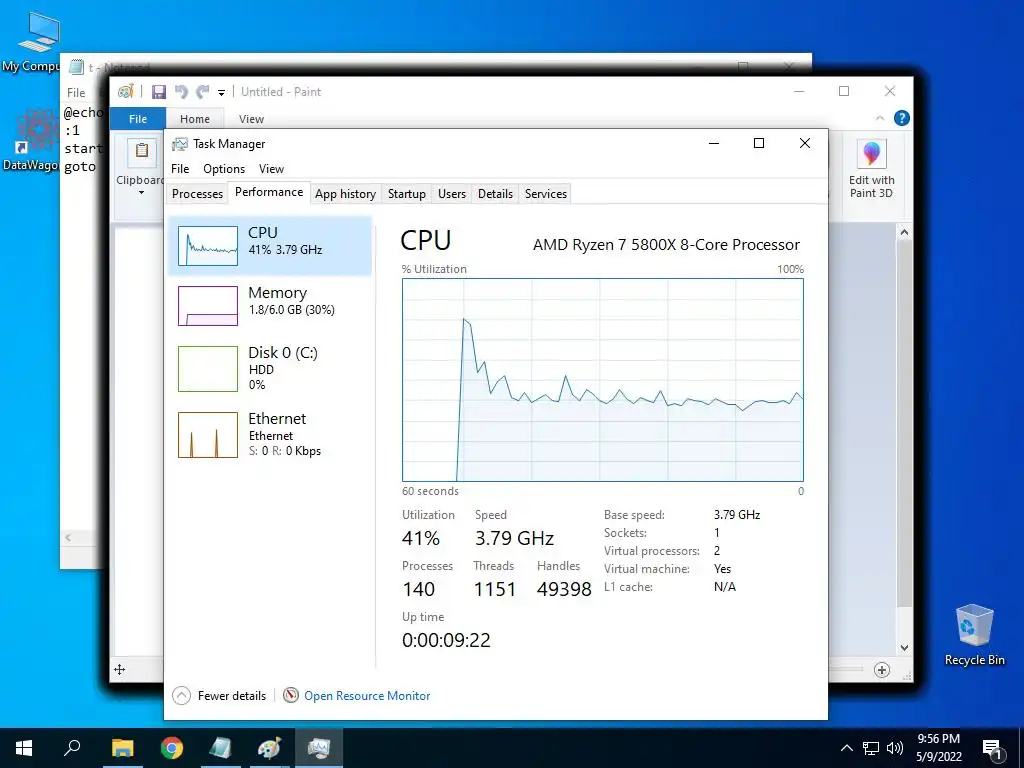Collapse Paint's ribbon with chevron
This screenshot has width=1024, height=768.
click(x=880, y=118)
